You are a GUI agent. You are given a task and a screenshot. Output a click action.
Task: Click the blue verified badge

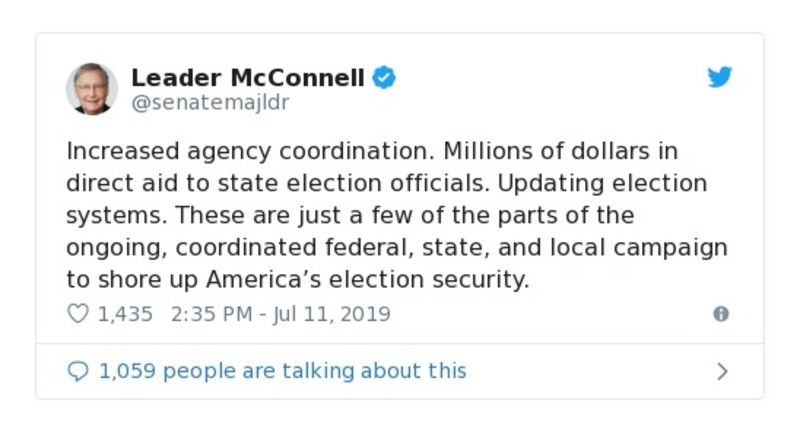(384, 77)
